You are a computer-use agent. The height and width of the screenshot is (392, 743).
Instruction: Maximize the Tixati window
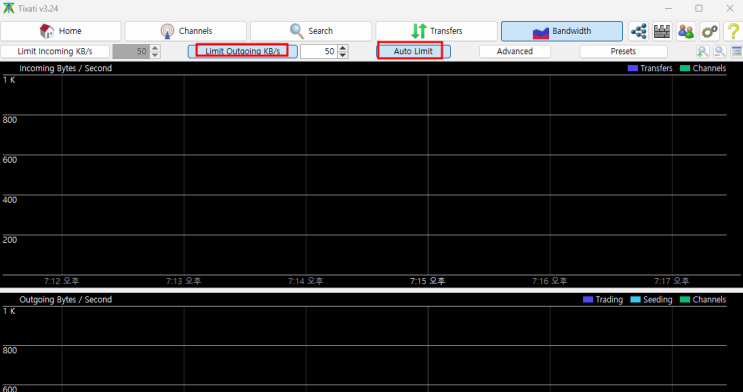tap(699, 9)
